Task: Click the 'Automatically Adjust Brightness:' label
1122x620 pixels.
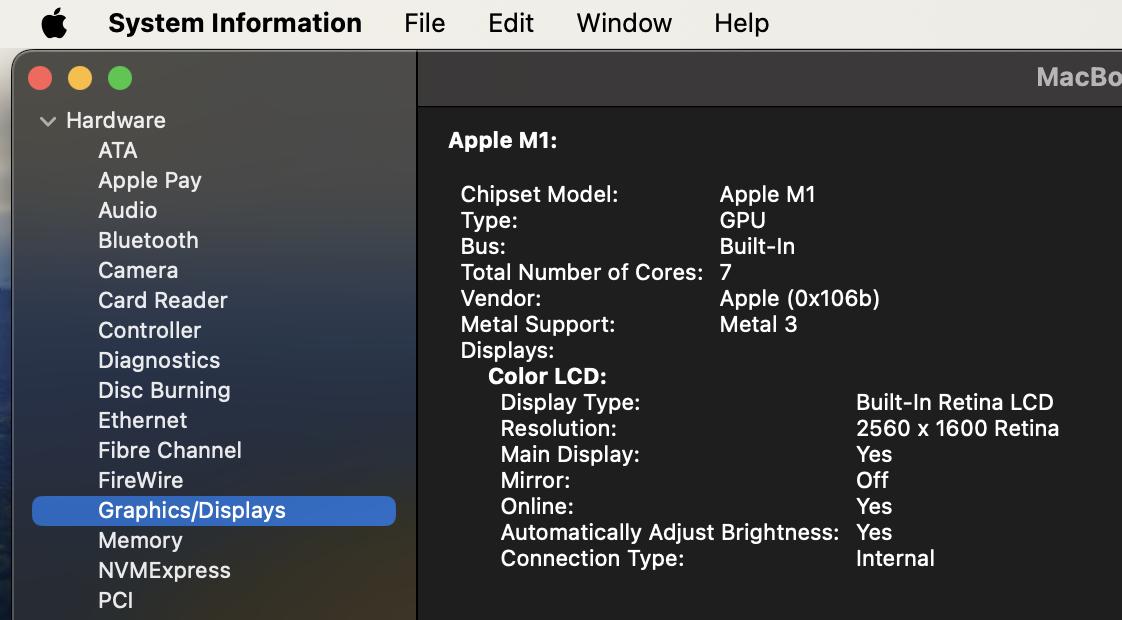Action: coord(670,533)
